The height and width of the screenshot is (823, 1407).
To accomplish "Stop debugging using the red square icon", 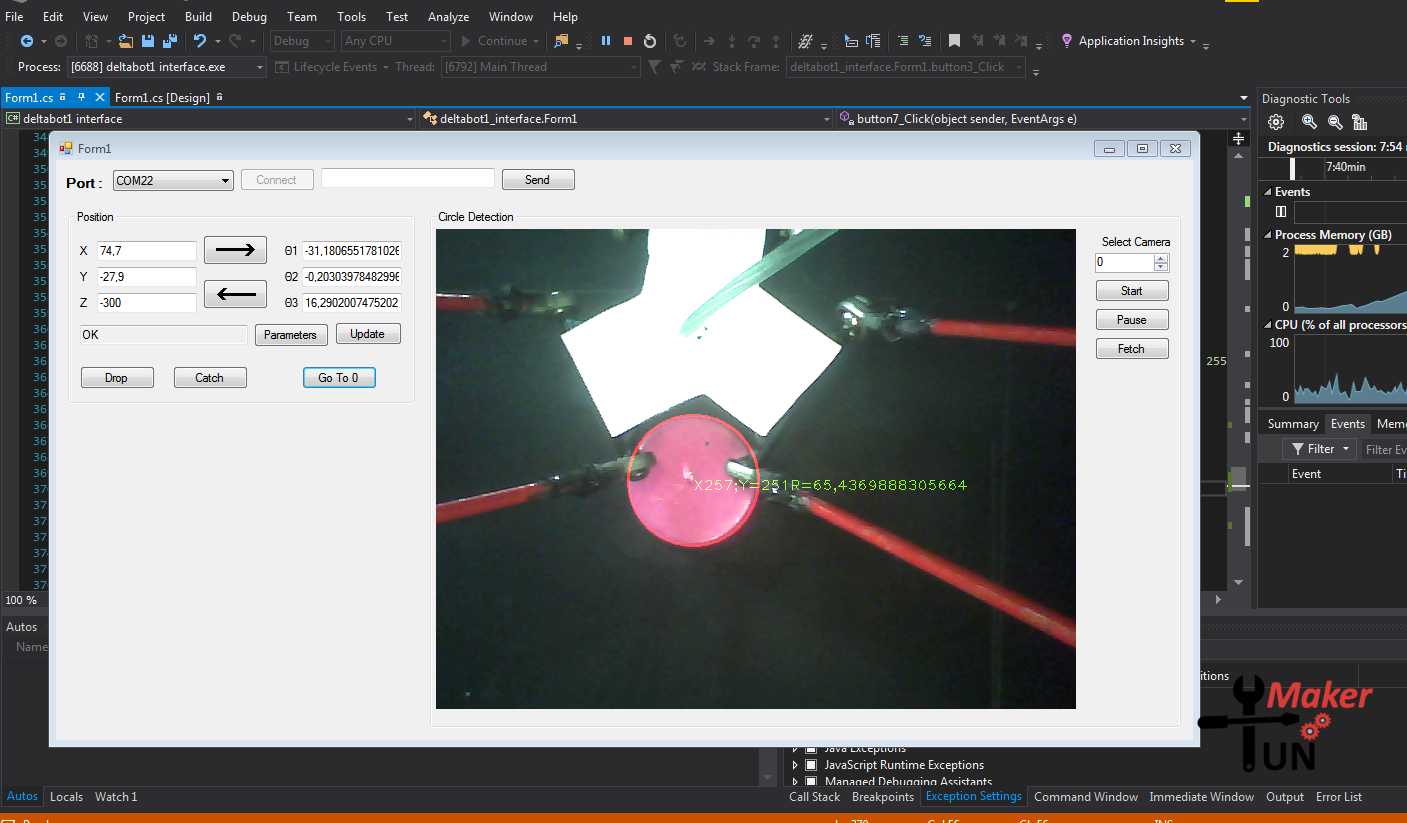I will (x=628, y=41).
